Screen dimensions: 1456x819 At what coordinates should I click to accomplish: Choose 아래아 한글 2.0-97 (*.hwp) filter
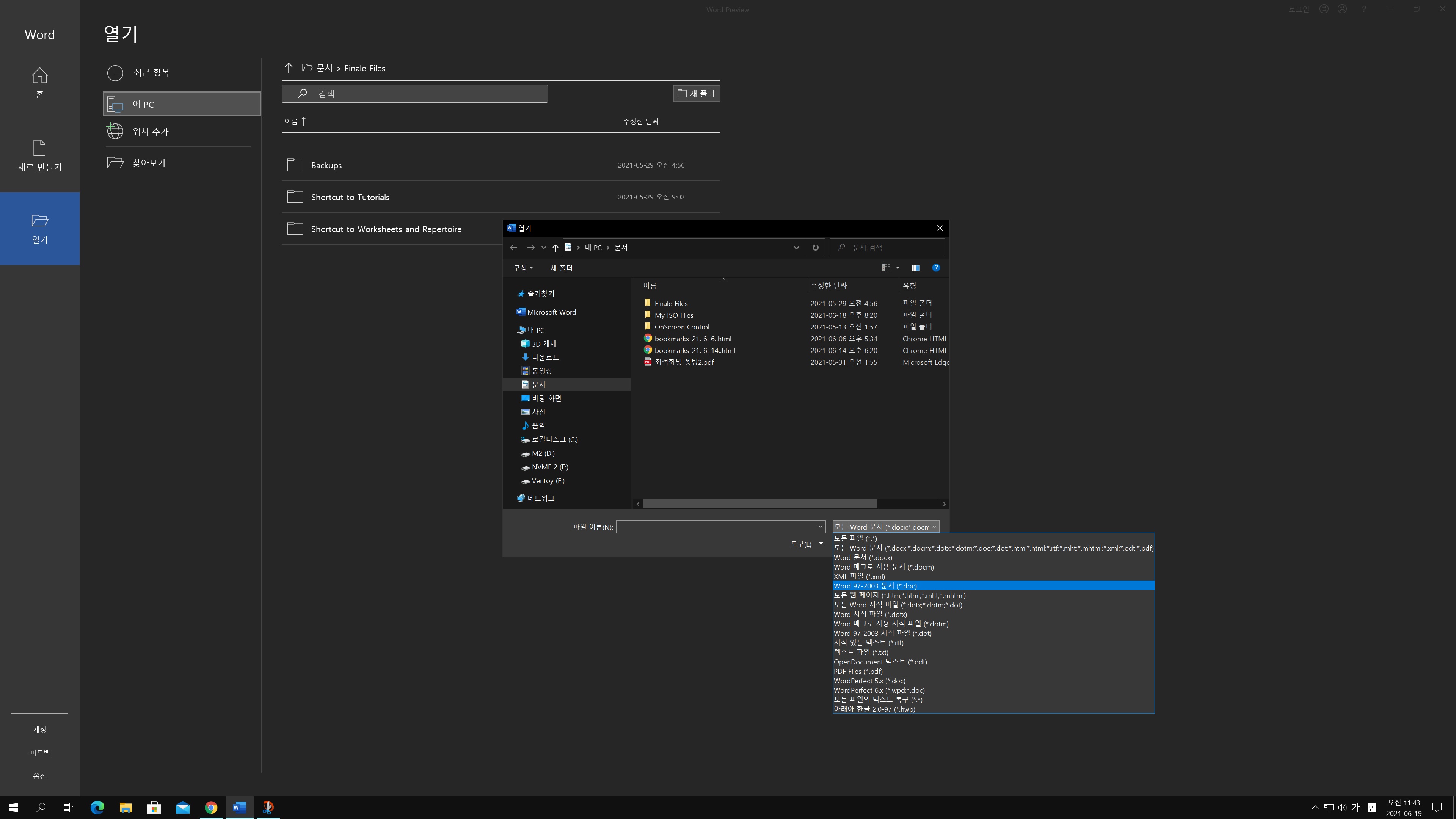(x=993, y=709)
